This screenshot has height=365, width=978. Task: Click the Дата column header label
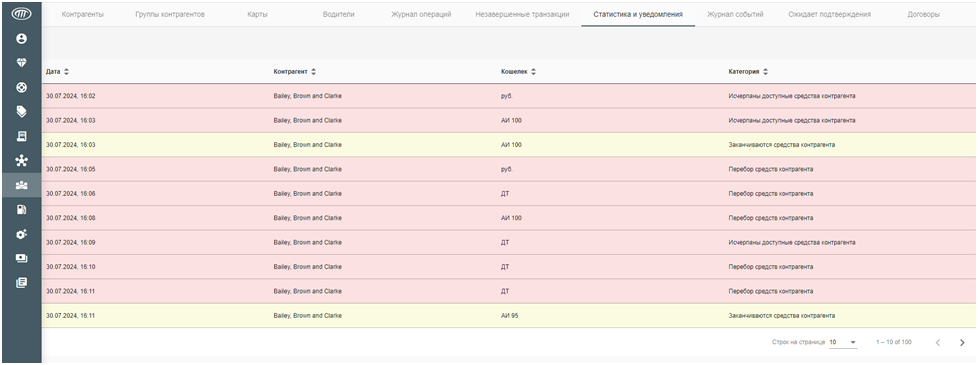pos(53,72)
